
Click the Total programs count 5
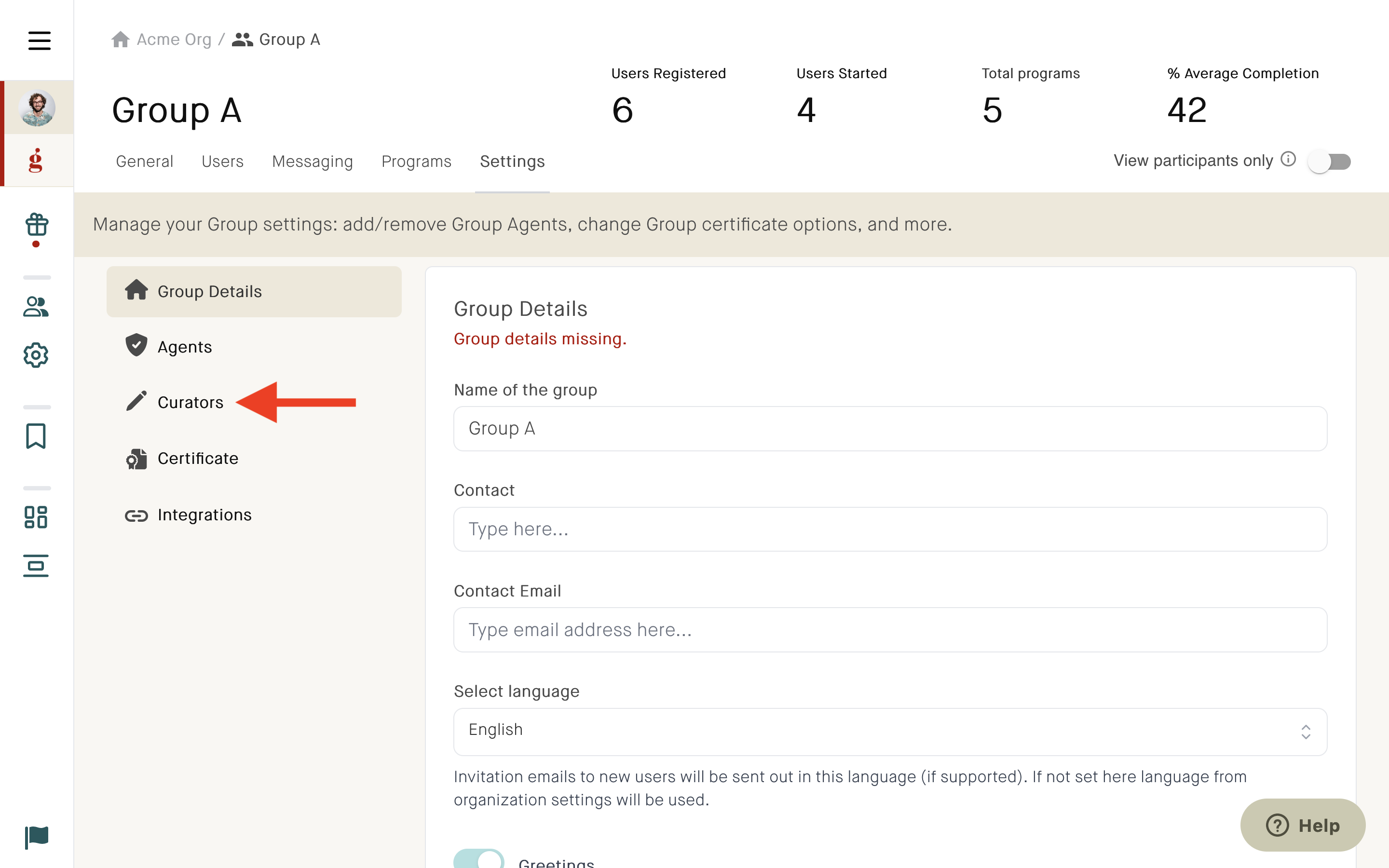click(993, 110)
